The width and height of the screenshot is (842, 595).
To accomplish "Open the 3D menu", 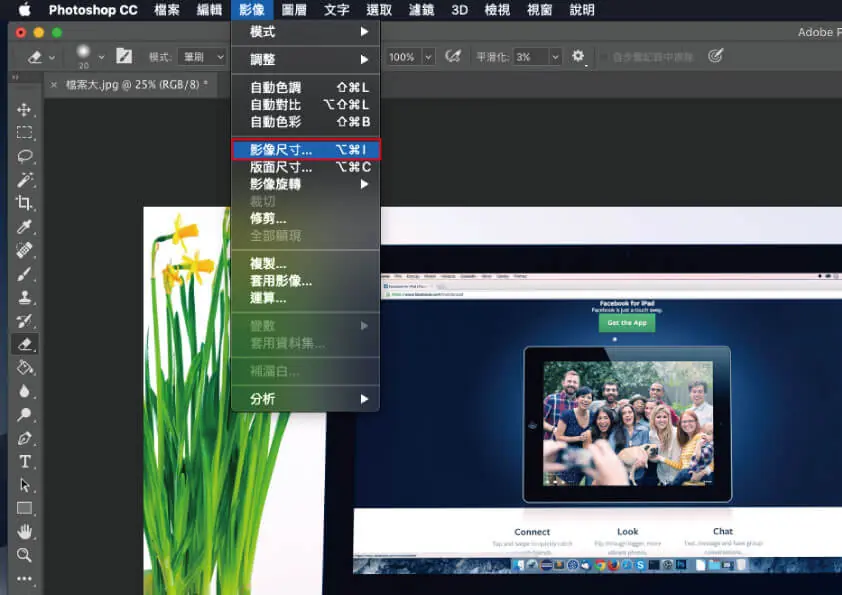I will 460,10.
